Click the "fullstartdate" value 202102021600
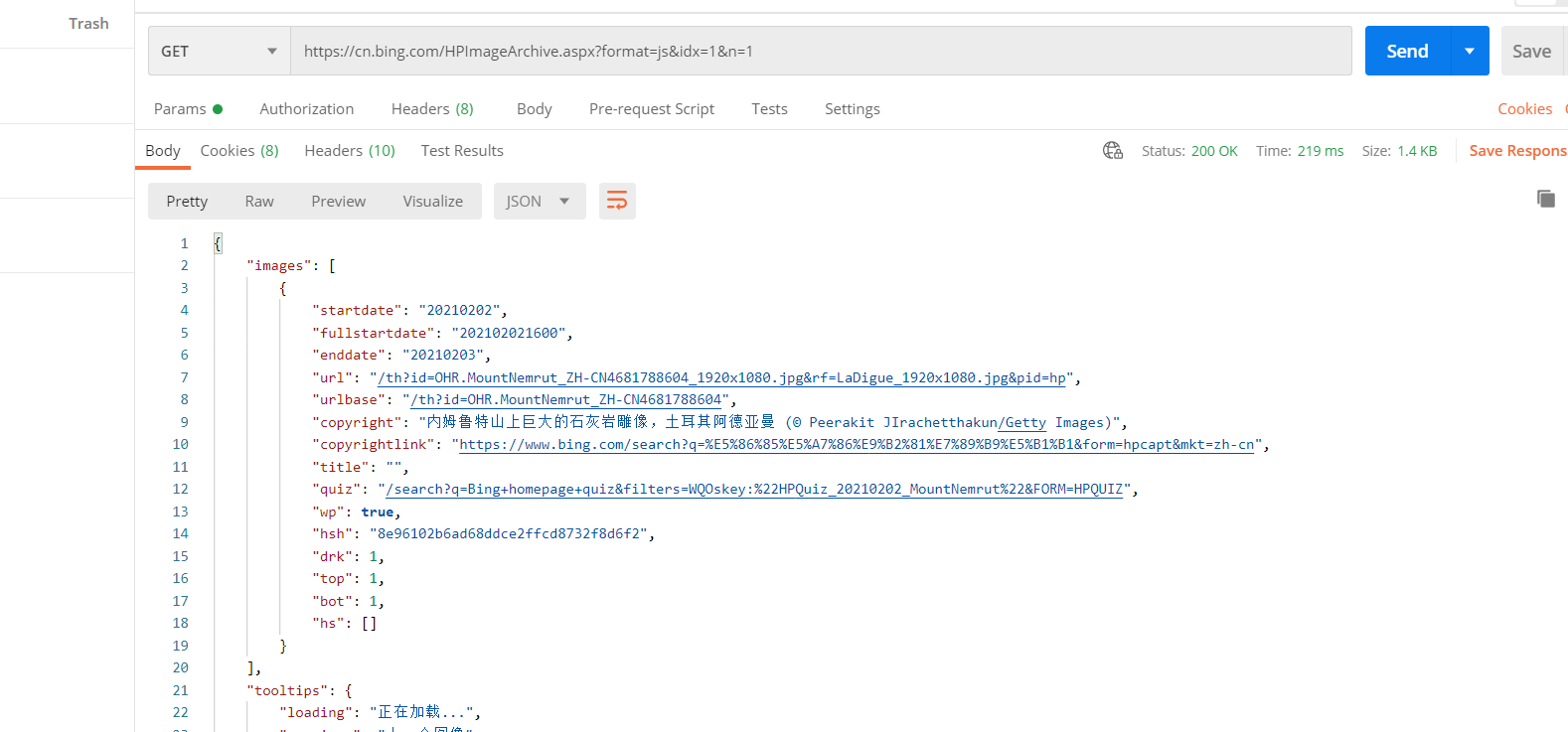 (509, 333)
